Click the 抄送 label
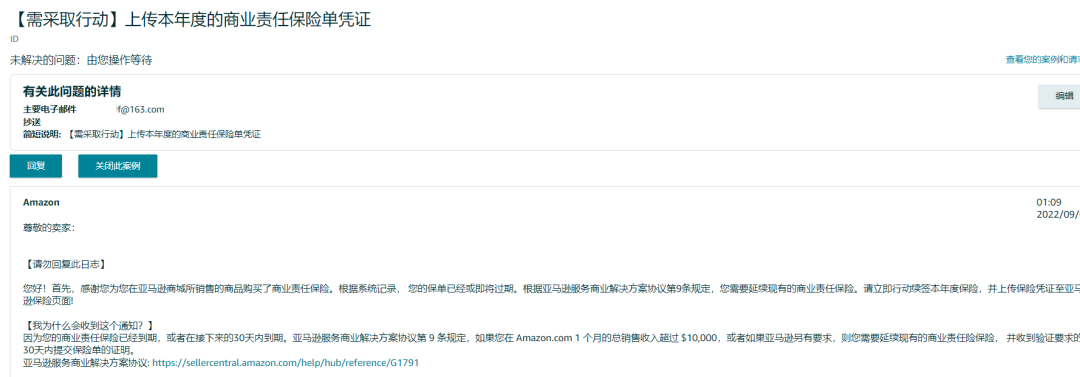The height and width of the screenshot is (377, 1080). [32, 122]
